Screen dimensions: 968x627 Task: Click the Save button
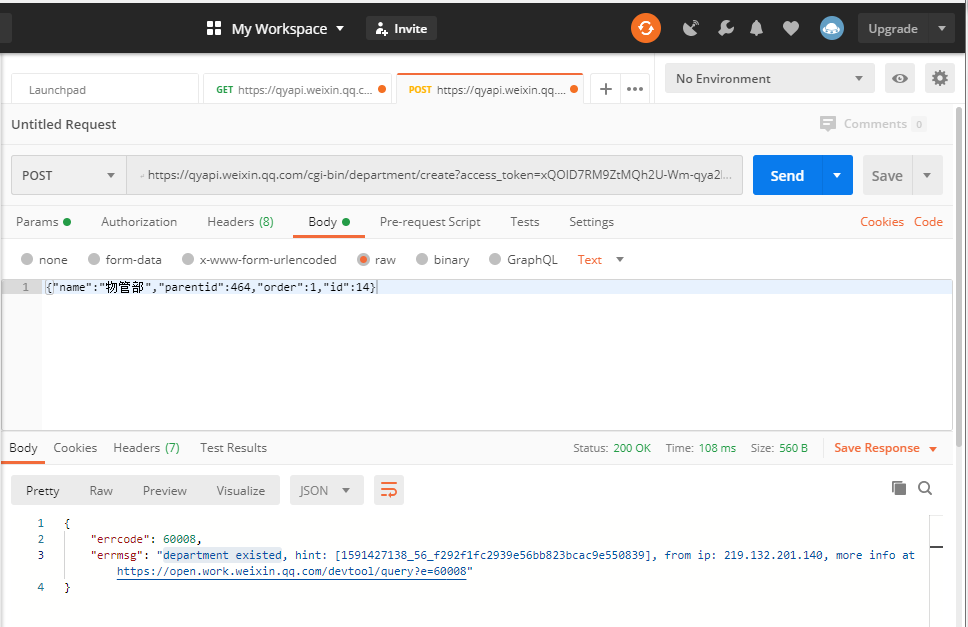887,175
